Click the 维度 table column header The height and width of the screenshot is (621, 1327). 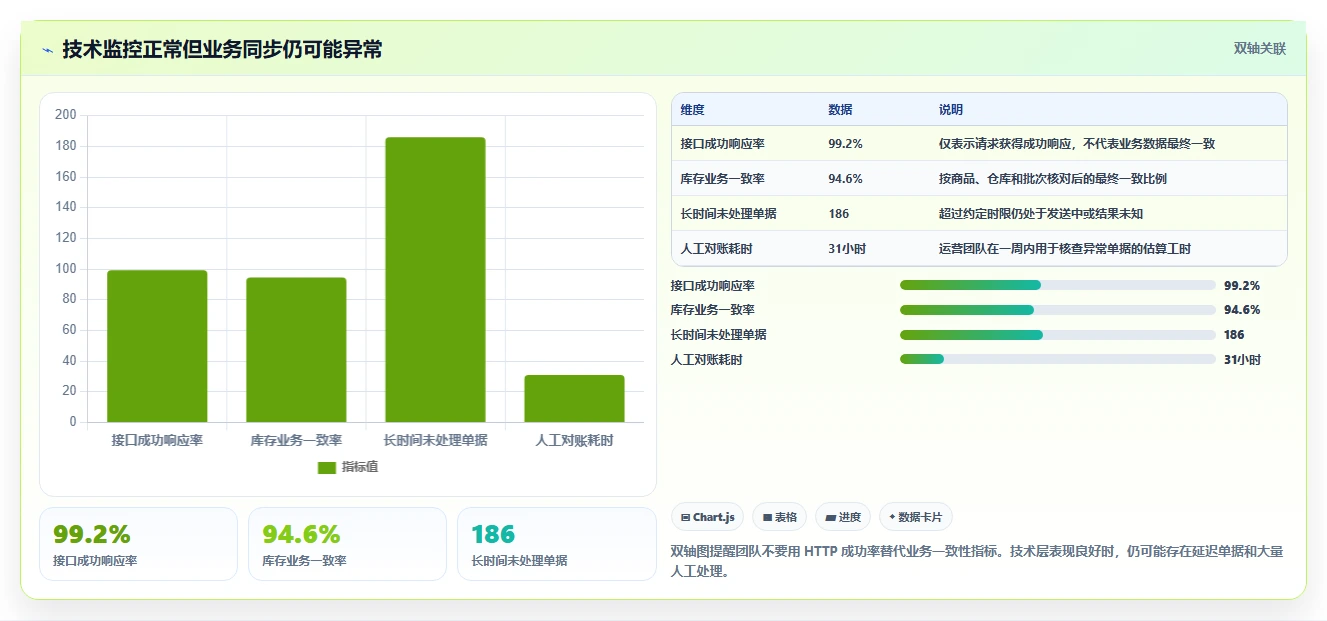[x=692, y=110]
